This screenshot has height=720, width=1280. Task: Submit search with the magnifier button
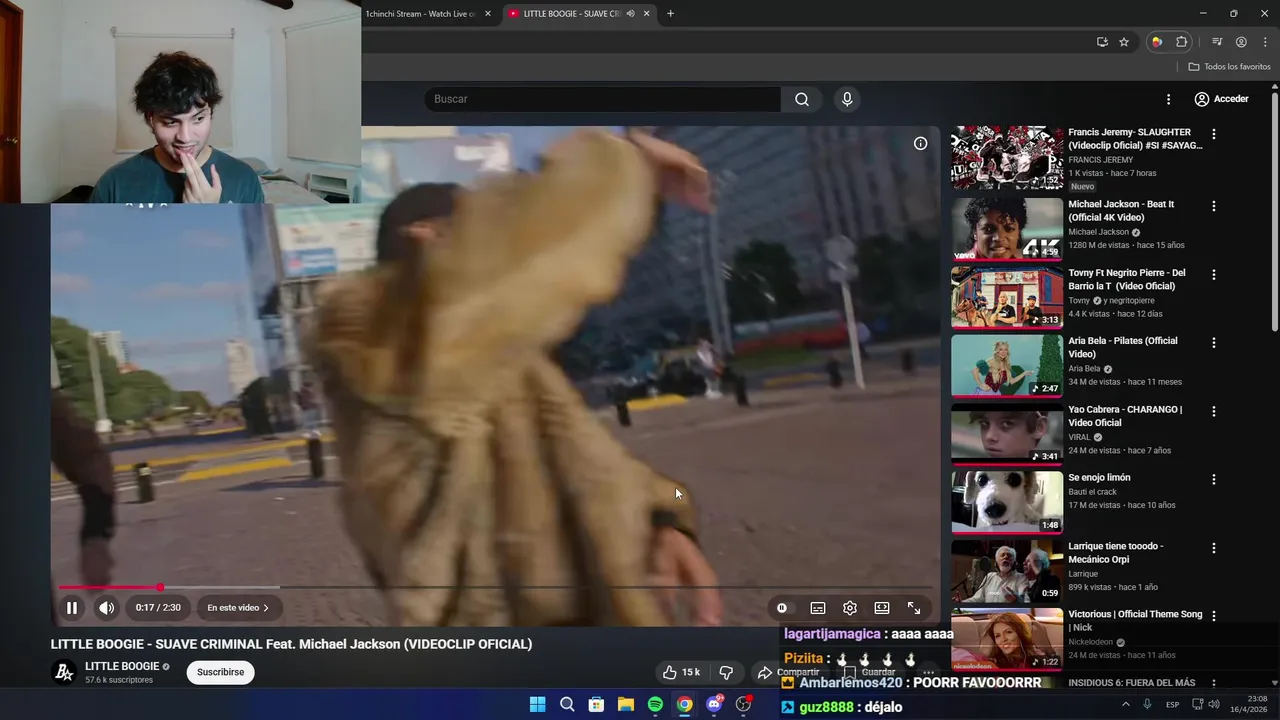802,99
